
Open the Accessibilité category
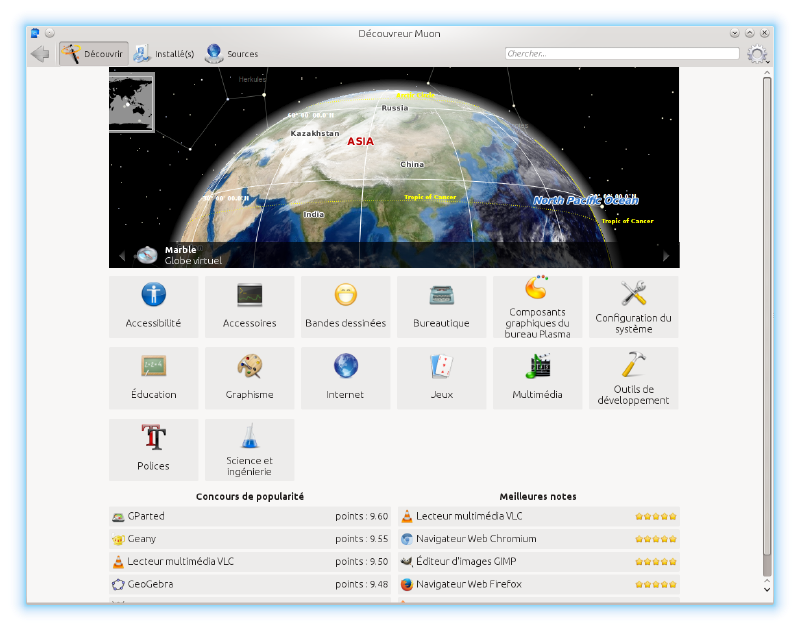154,307
